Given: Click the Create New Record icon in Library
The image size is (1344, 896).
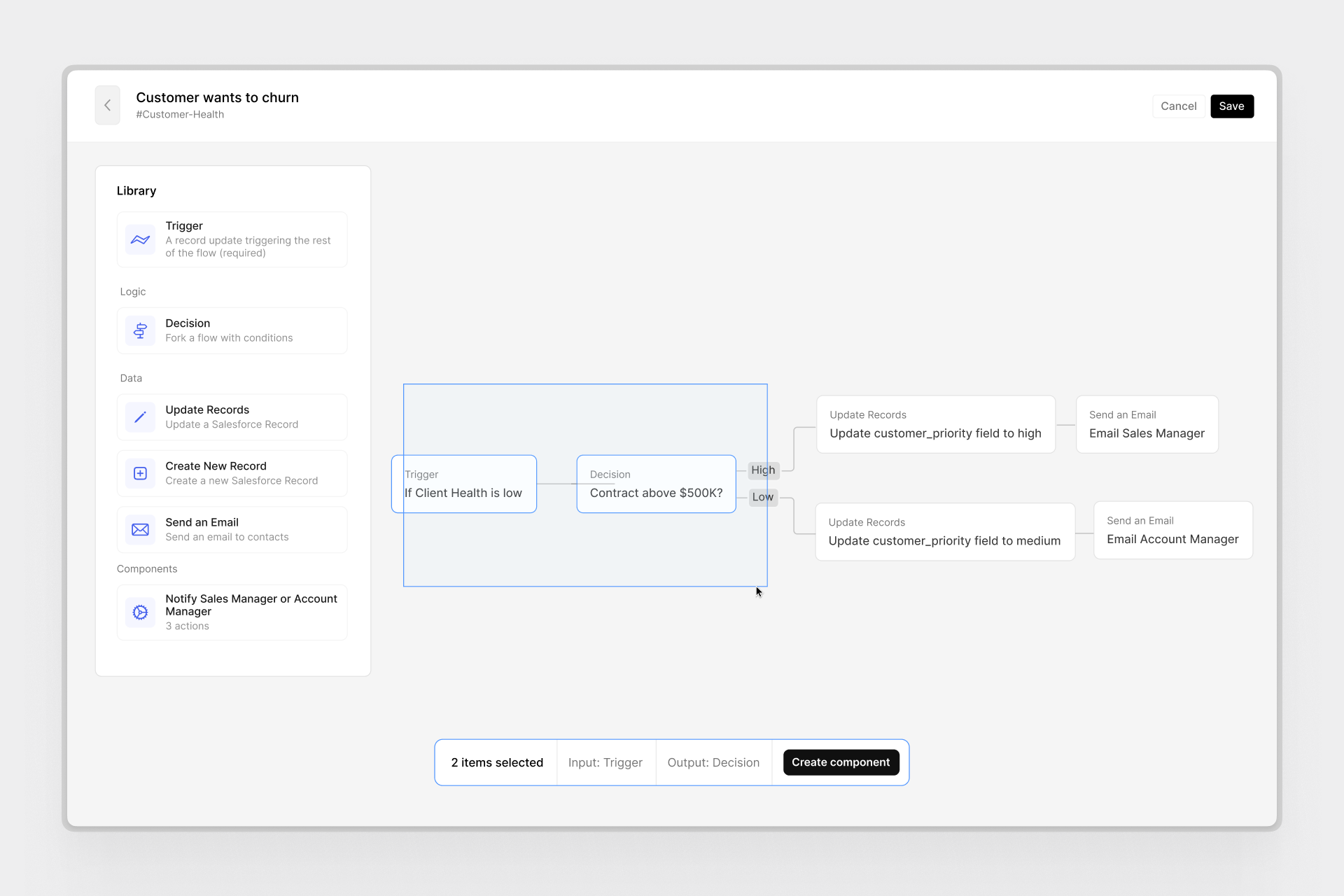Looking at the screenshot, I should pos(140,472).
